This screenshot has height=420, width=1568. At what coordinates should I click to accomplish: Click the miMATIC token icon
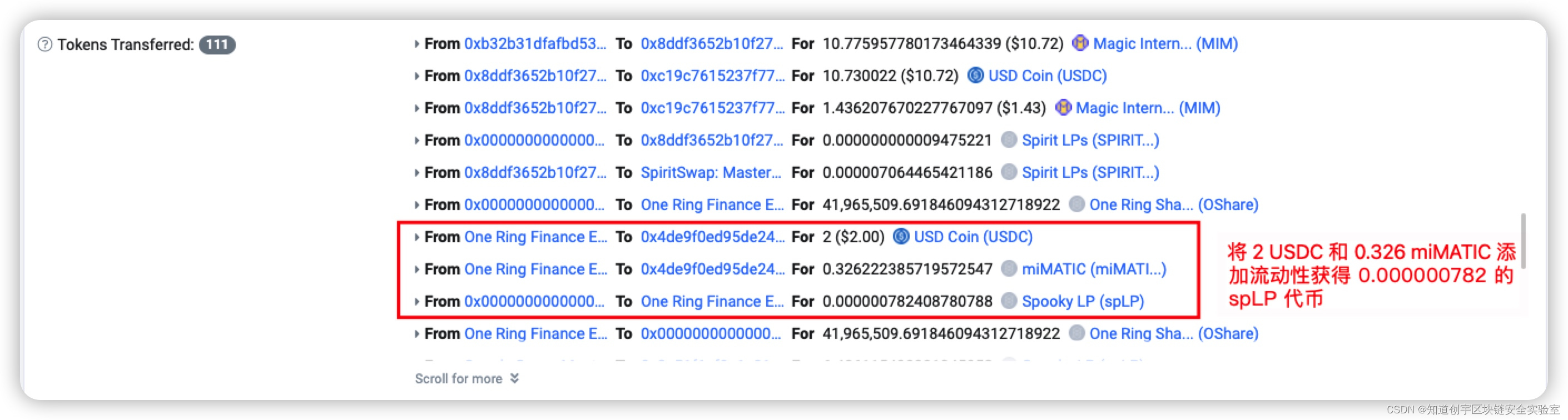coord(1009,269)
